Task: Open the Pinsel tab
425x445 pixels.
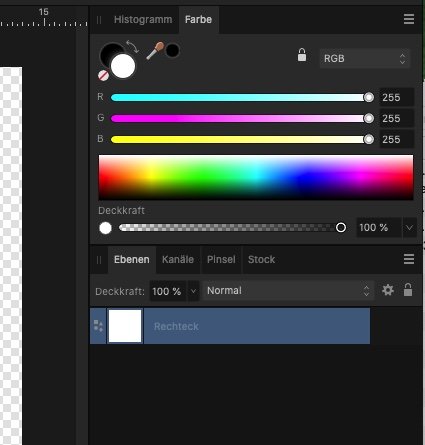Action: pyautogui.click(x=221, y=259)
